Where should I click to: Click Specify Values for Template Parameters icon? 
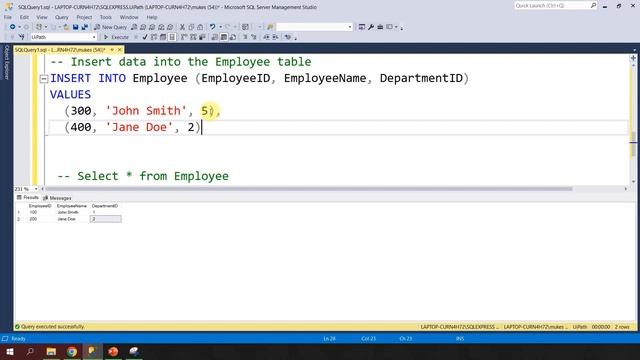pos(288,37)
